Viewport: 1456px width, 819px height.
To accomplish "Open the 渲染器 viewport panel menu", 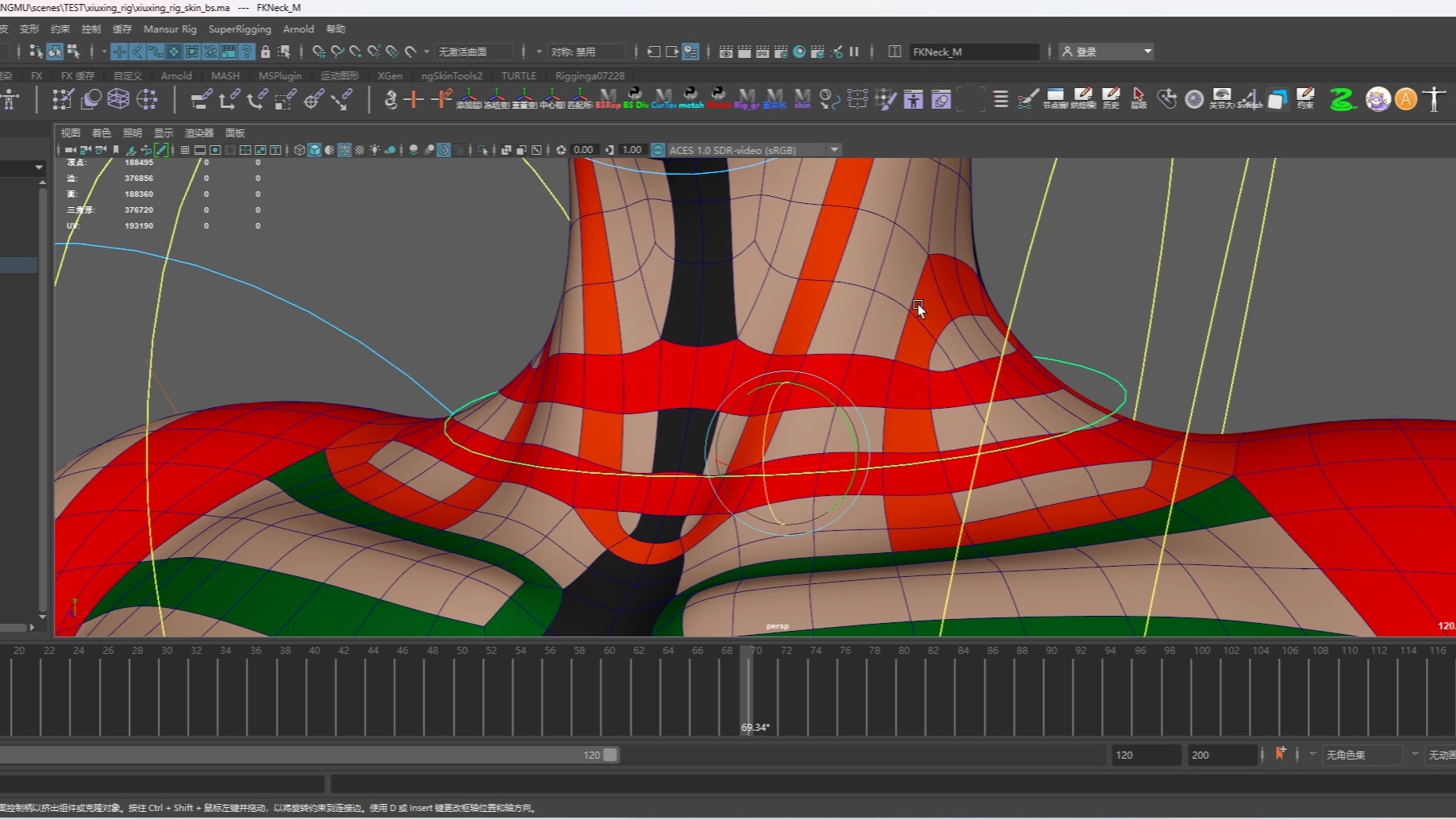I will (x=199, y=133).
